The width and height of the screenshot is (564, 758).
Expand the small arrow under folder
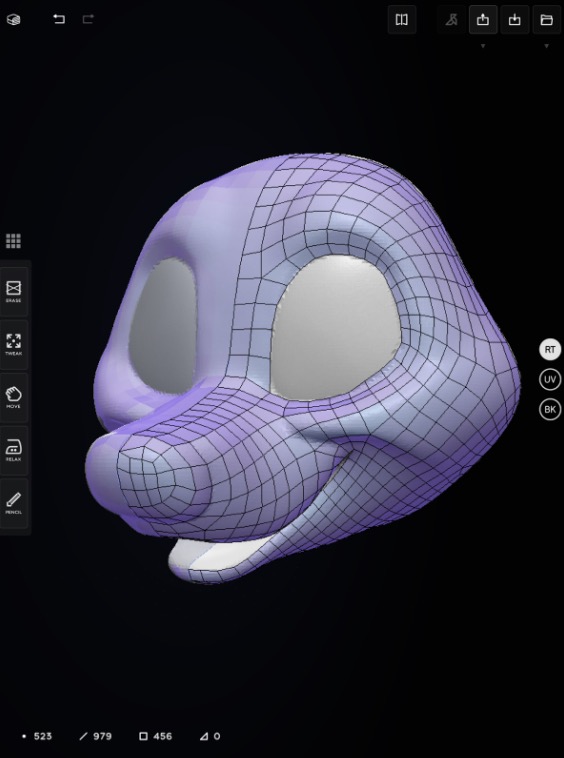[x=547, y=46]
